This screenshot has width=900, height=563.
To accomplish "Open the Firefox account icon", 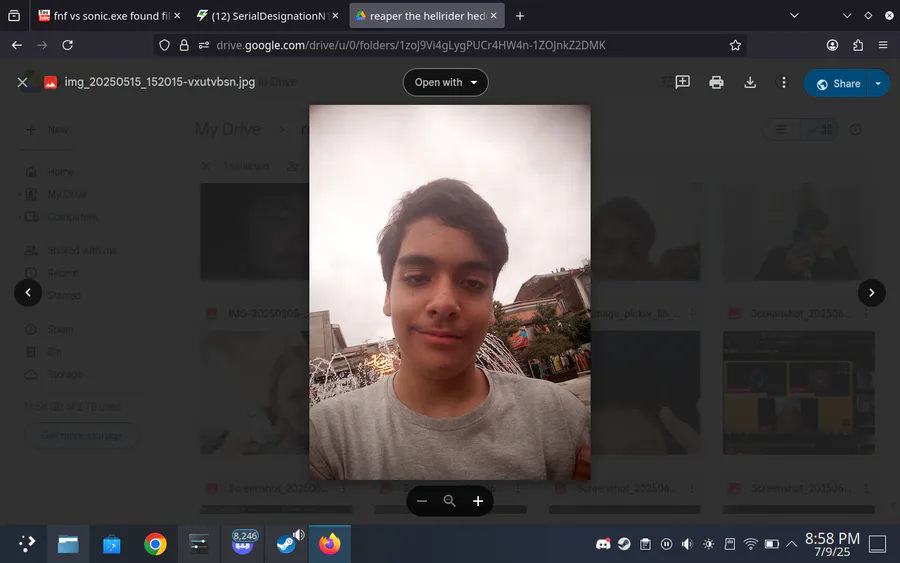I will [832, 45].
